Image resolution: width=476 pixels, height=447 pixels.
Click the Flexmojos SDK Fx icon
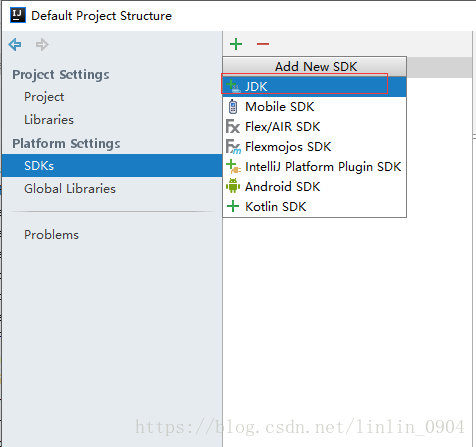pyautogui.click(x=233, y=147)
